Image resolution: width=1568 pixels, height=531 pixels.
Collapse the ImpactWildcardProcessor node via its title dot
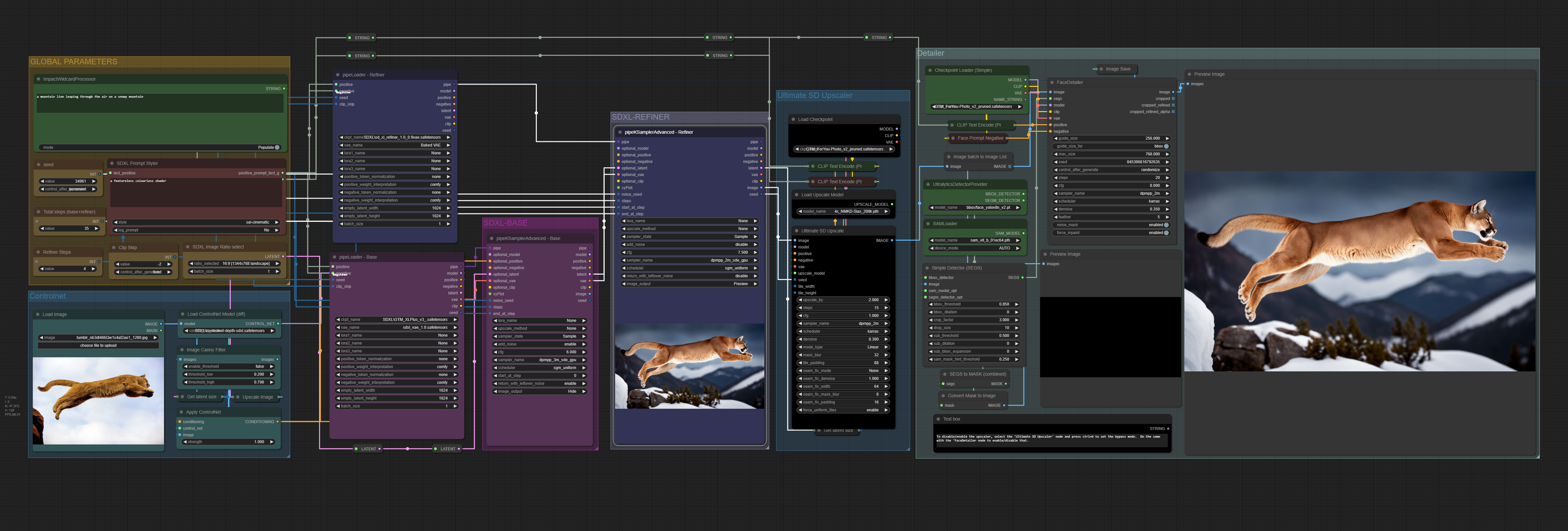coord(38,79)
